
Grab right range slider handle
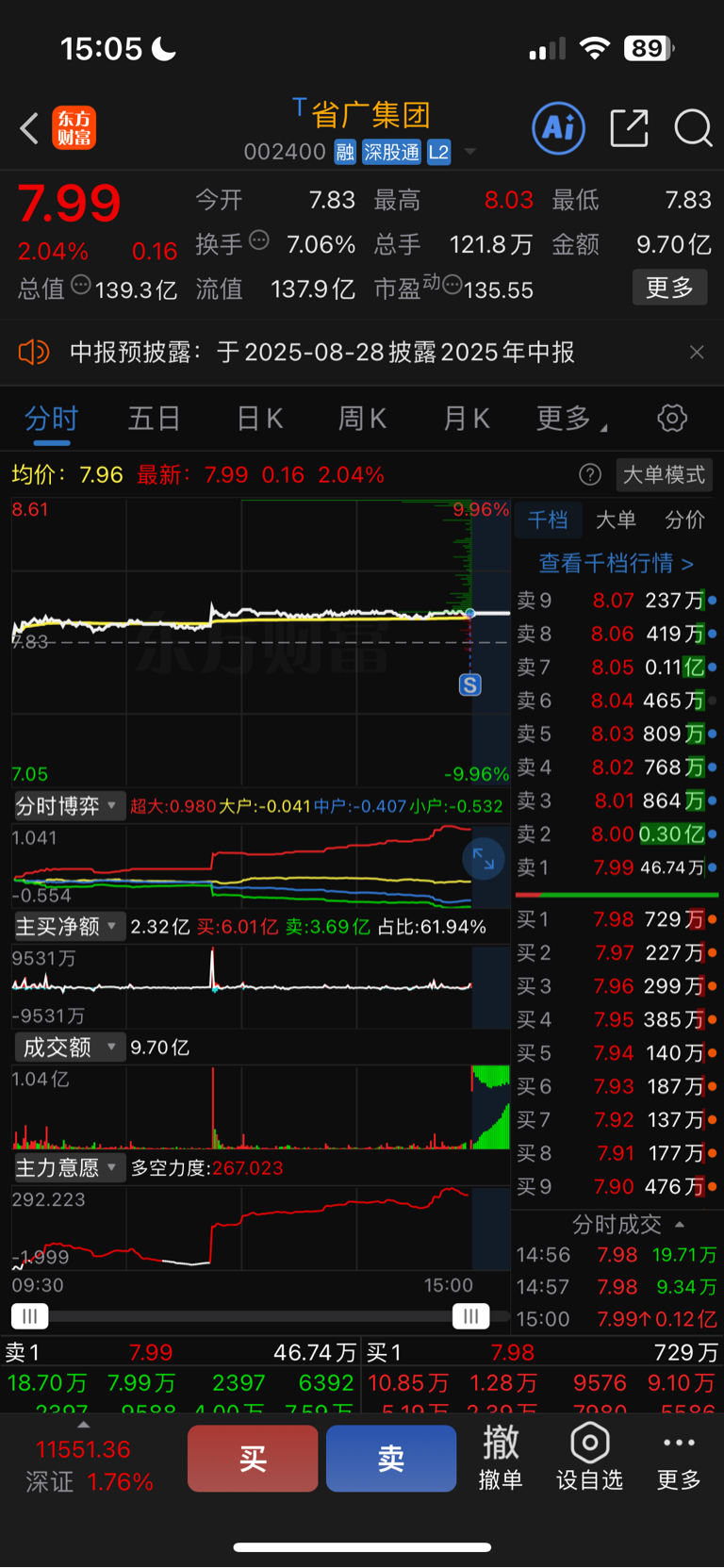point(470,1316)
